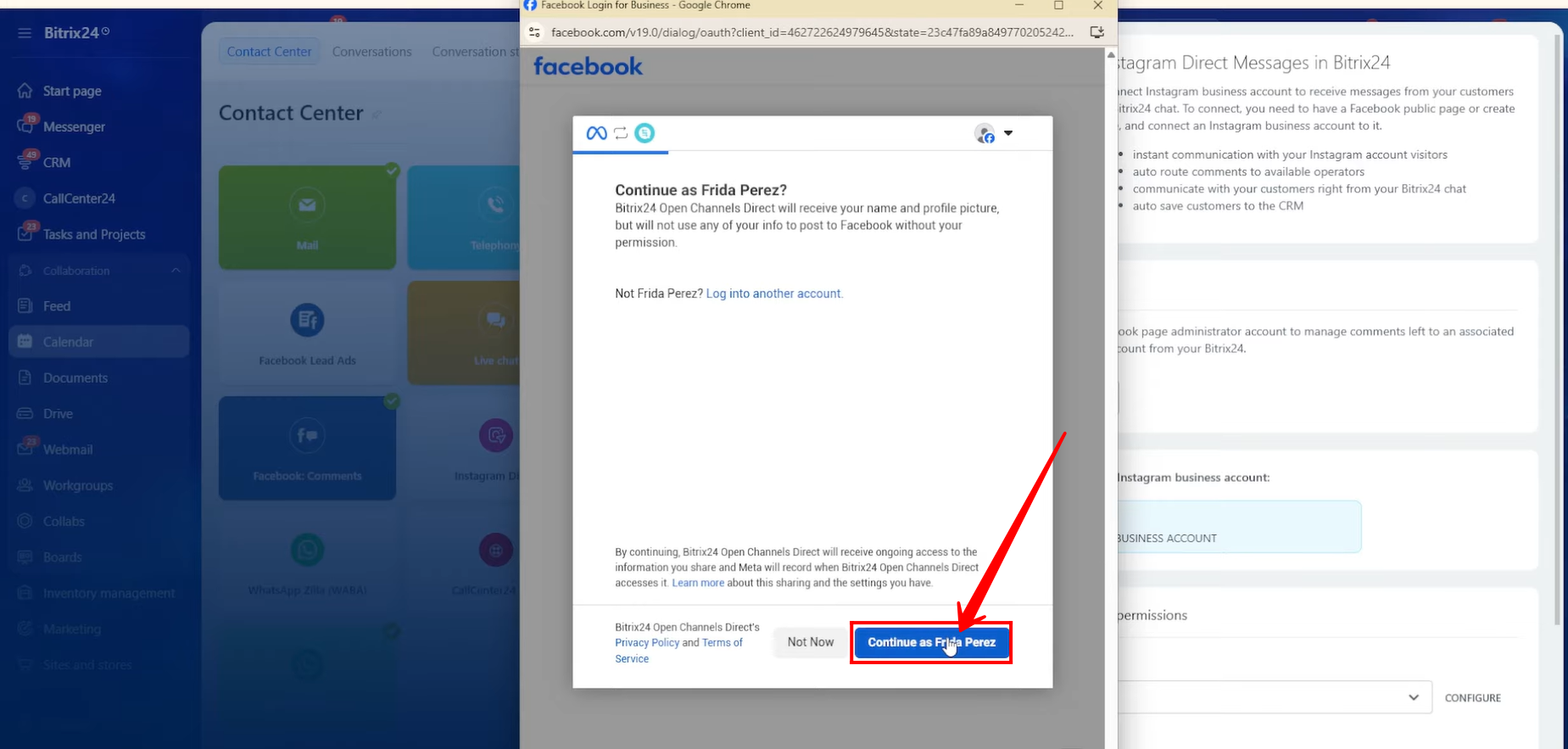The height and width of the screenshot is (749, 1568).
Task: Open the Conversations tab
Action: pyautogui.click(x=371, y=52)
